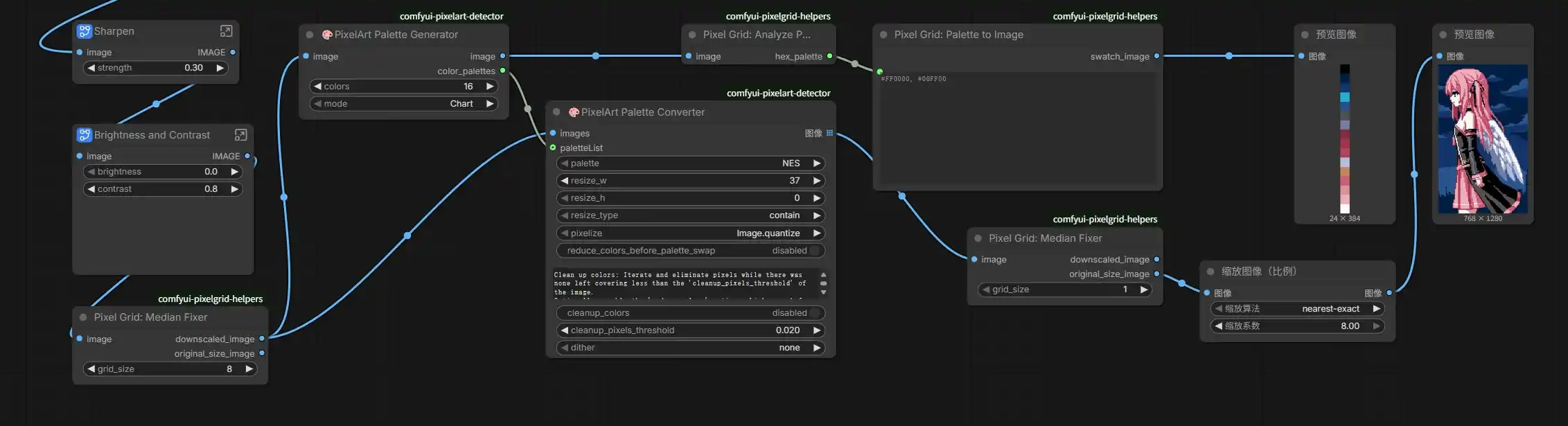This screenshot has width=1568, height=426.
Task: Open the Sharpen node's subgraph expand icon
Action: coord(227,31)
